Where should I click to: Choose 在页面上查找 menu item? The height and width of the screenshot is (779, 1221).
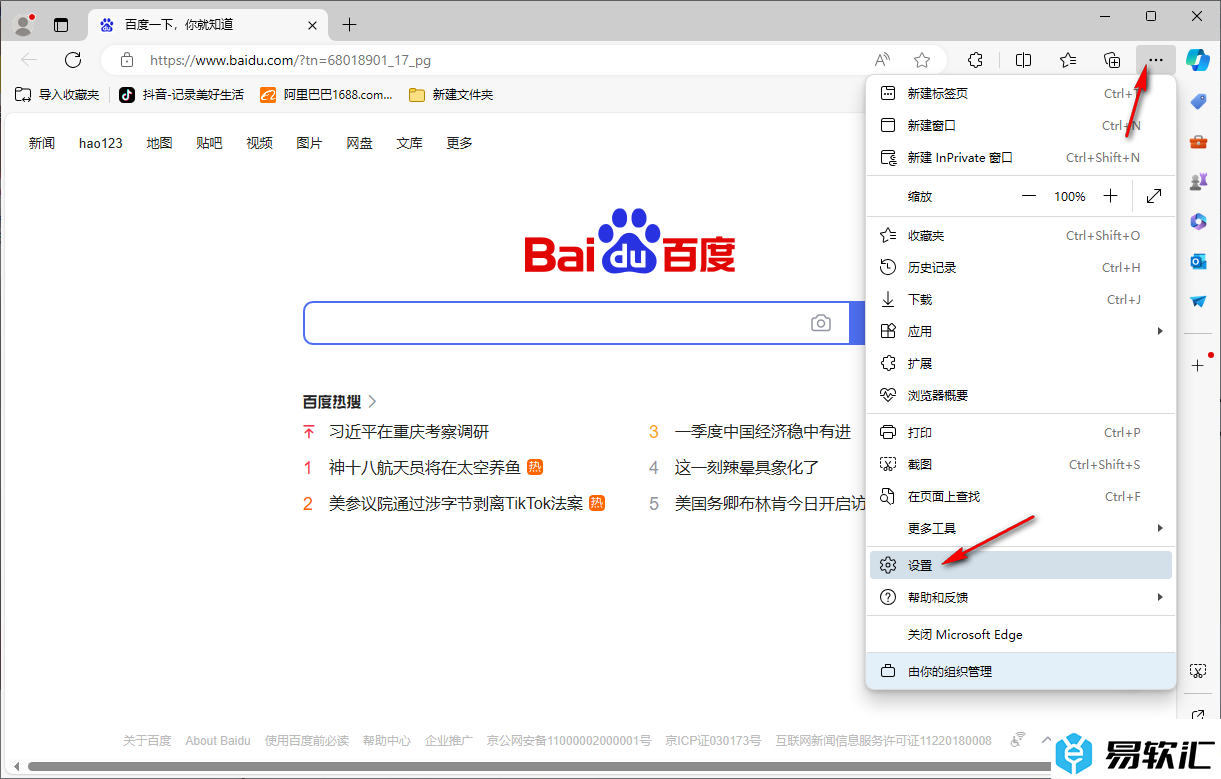click(1020, 496)
